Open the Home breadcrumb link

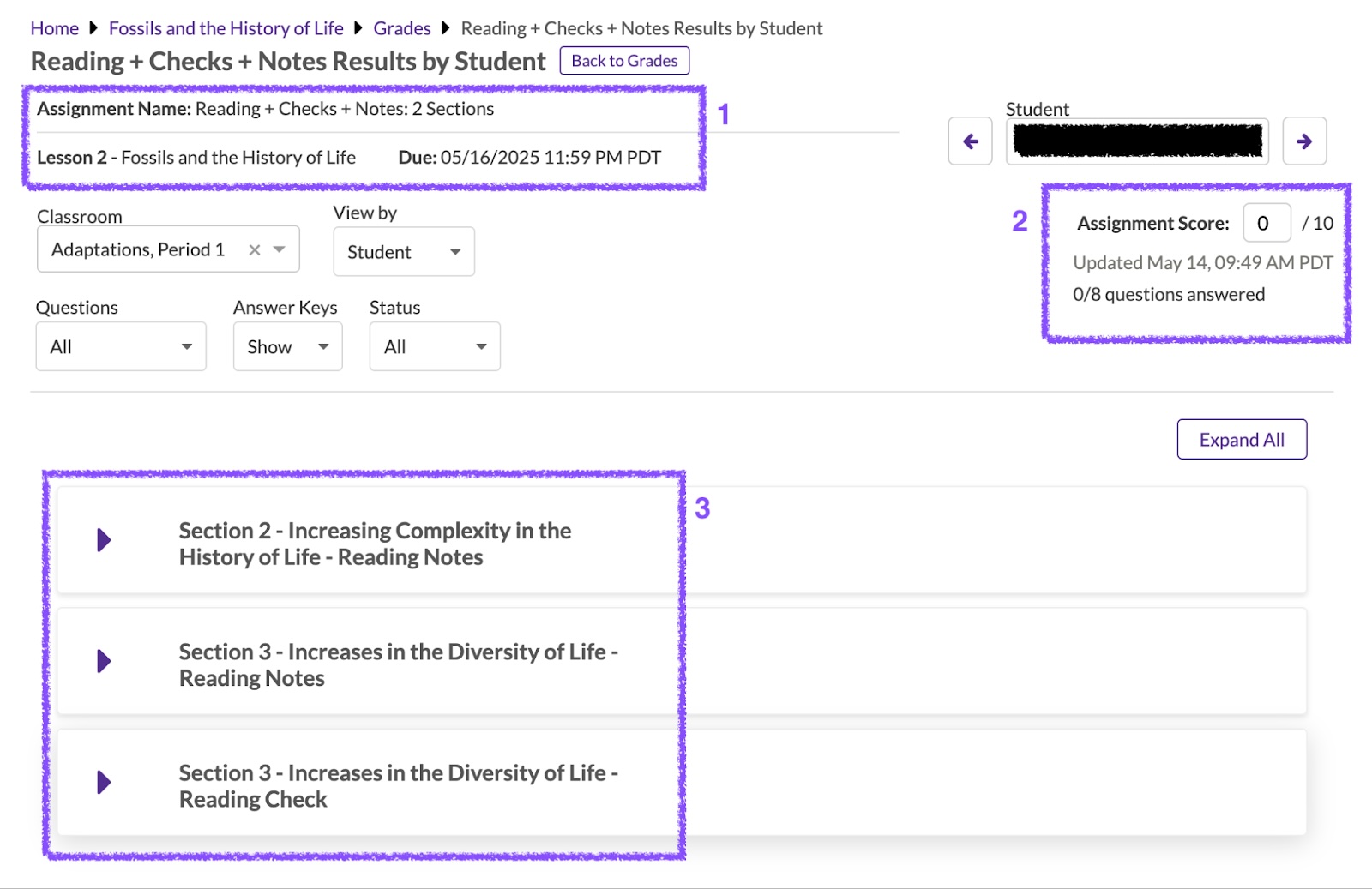(x=55, y=28)
